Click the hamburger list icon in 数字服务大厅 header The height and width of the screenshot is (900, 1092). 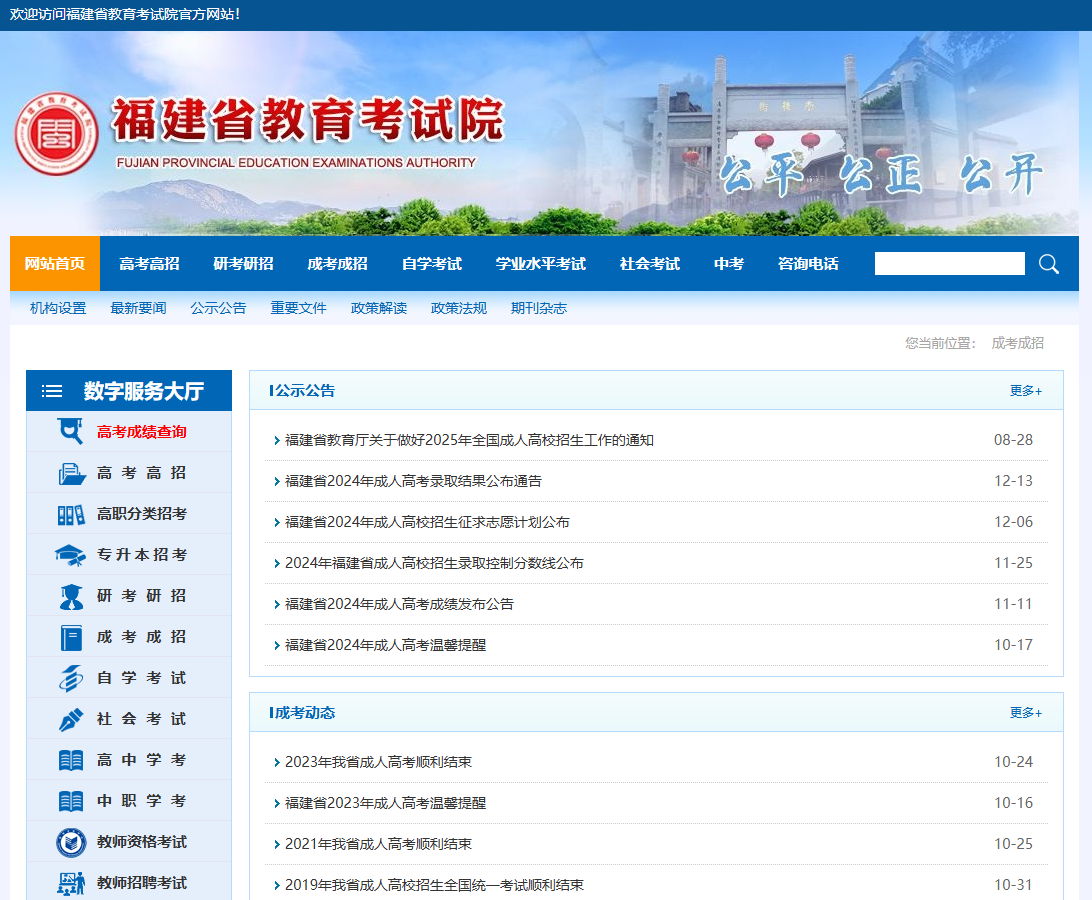pos(52,391)
